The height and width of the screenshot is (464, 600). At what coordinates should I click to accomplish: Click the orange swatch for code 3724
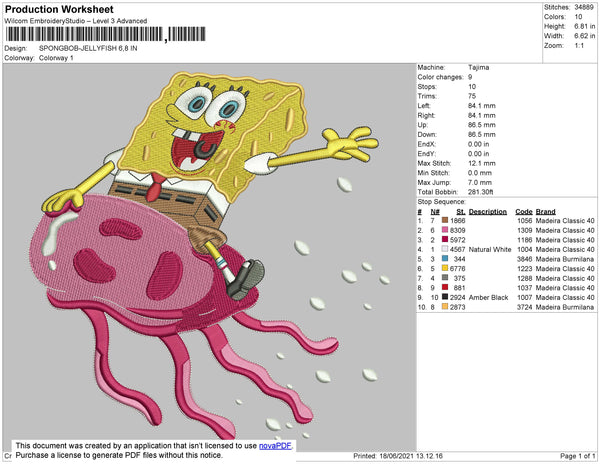pyautogui.click(x=445, y=306)
